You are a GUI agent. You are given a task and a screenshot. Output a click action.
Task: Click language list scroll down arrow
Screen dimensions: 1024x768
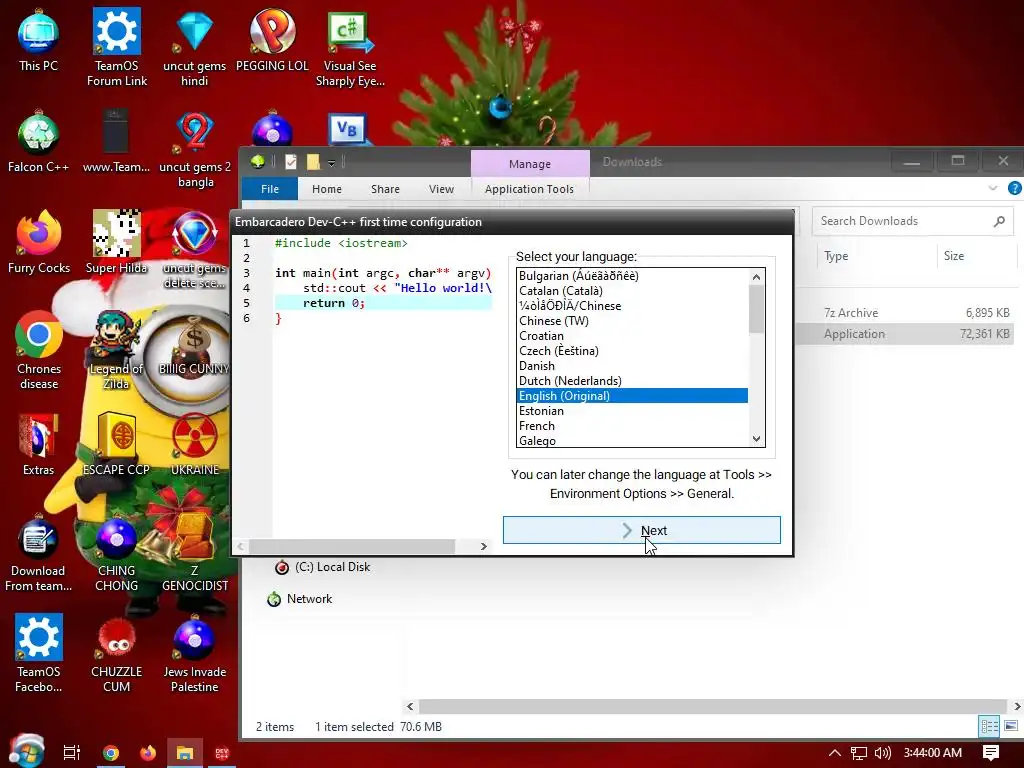pyautogui.click(x=756, y=439)
